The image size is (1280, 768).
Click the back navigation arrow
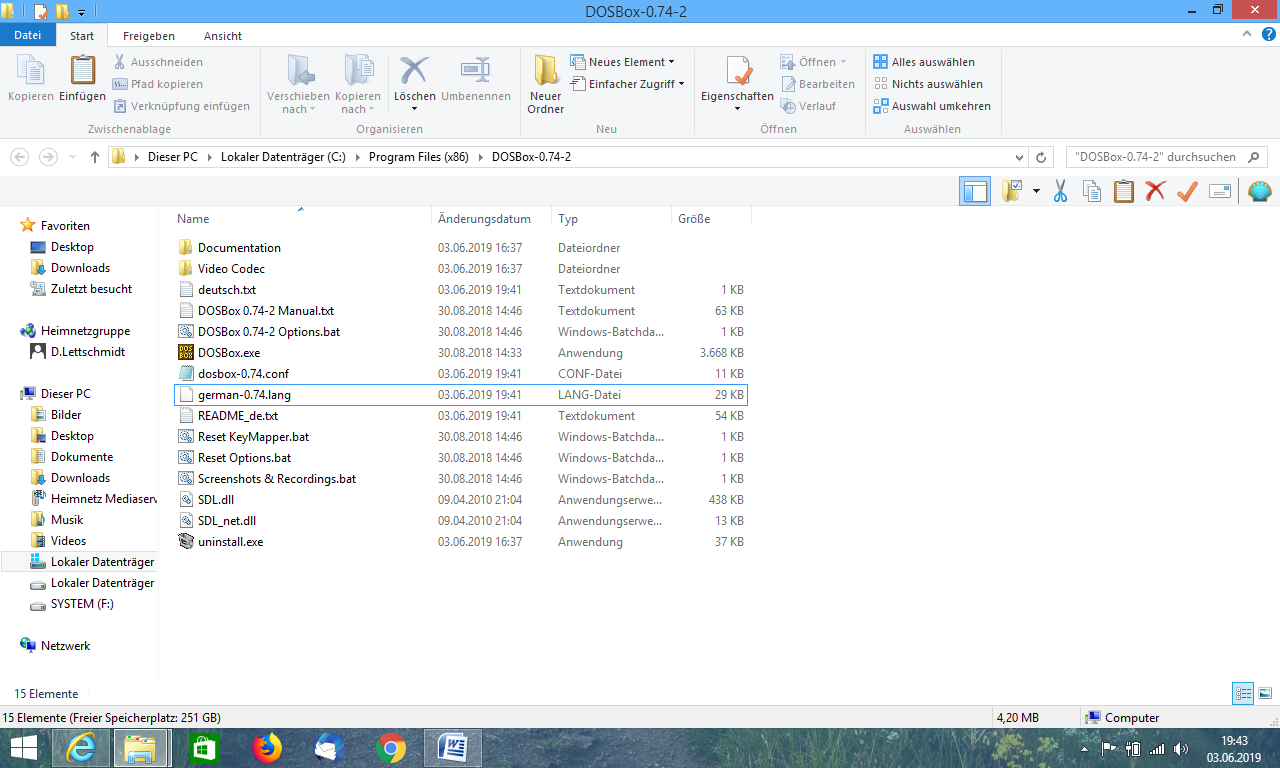(x=19, y=157)
